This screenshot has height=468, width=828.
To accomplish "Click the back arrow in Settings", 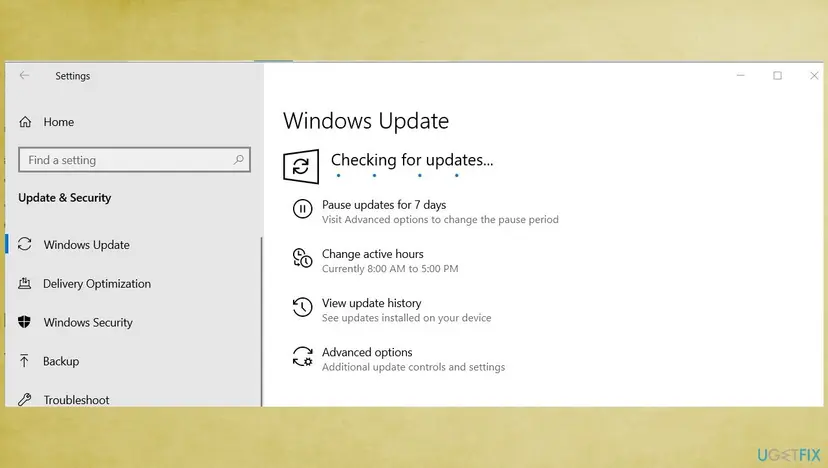I will [x=24, y=76].
